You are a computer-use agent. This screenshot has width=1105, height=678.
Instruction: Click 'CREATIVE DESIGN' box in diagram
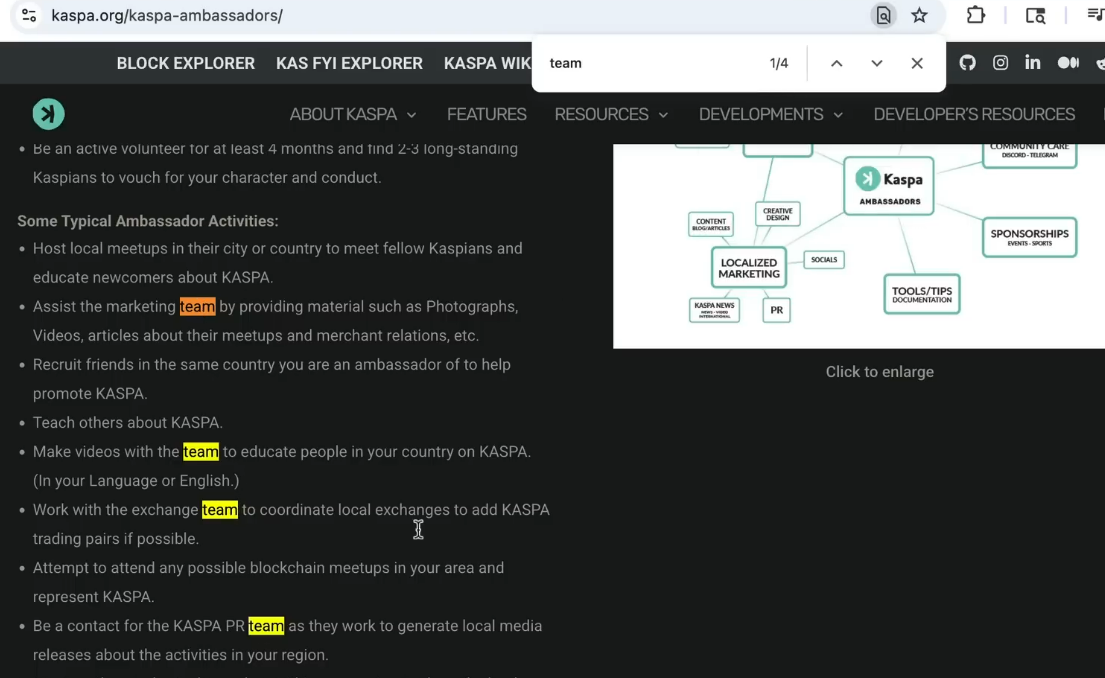pos(777,214)
